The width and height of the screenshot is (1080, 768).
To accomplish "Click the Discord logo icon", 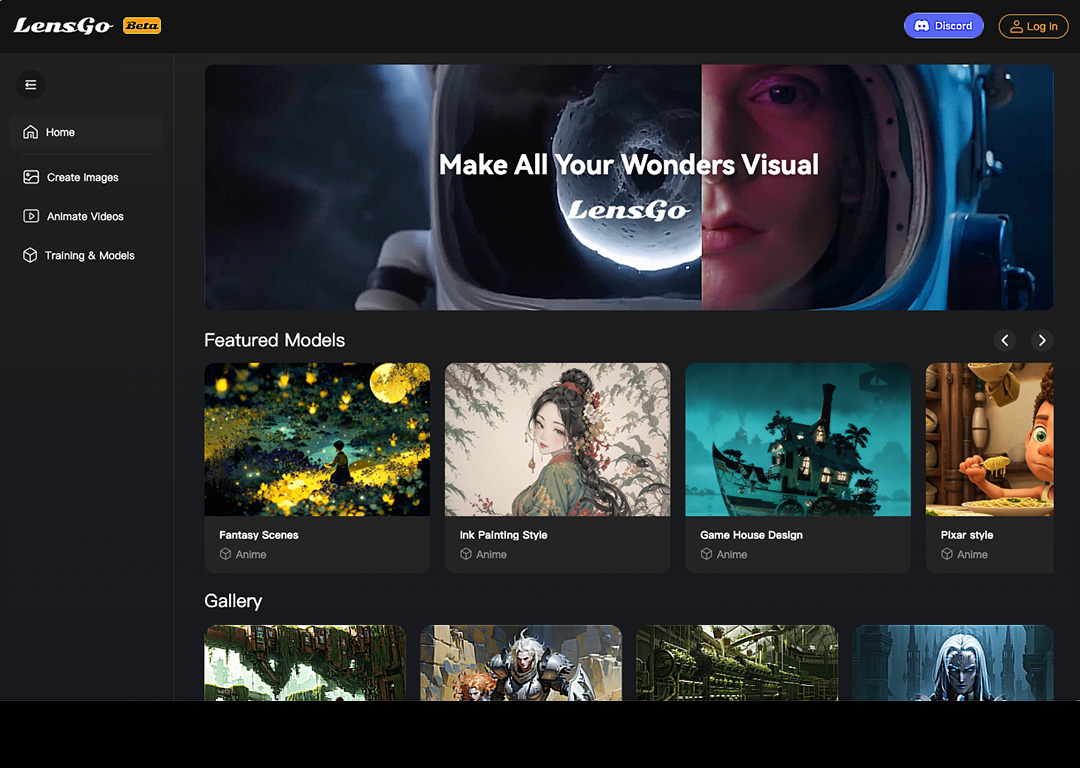I will [x=922, y=26].
